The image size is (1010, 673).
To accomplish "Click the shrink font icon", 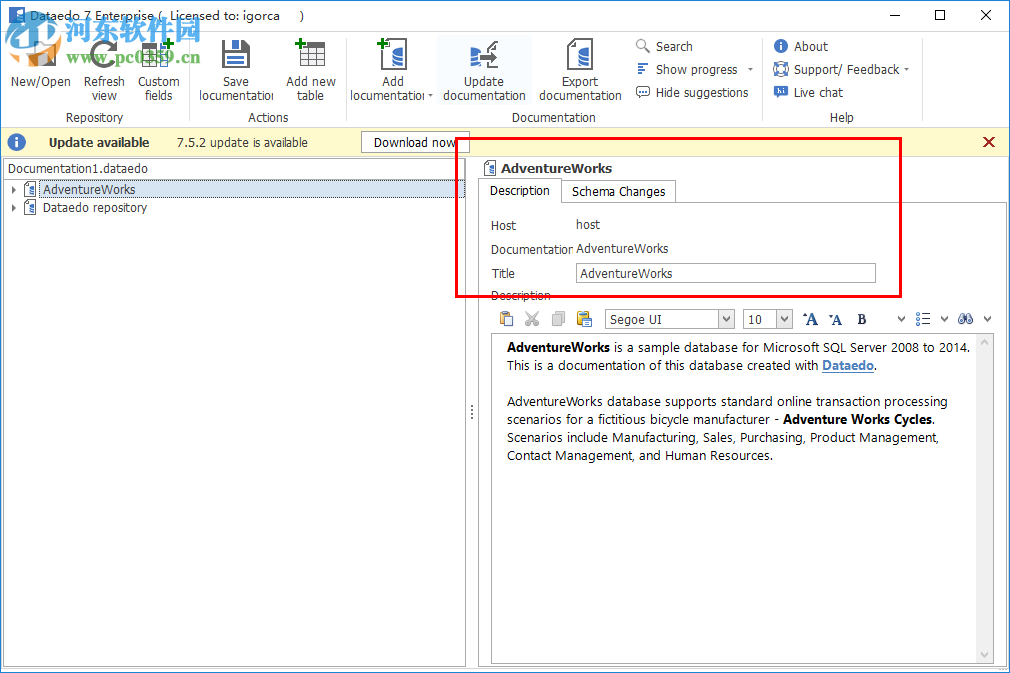I will 835,319.
